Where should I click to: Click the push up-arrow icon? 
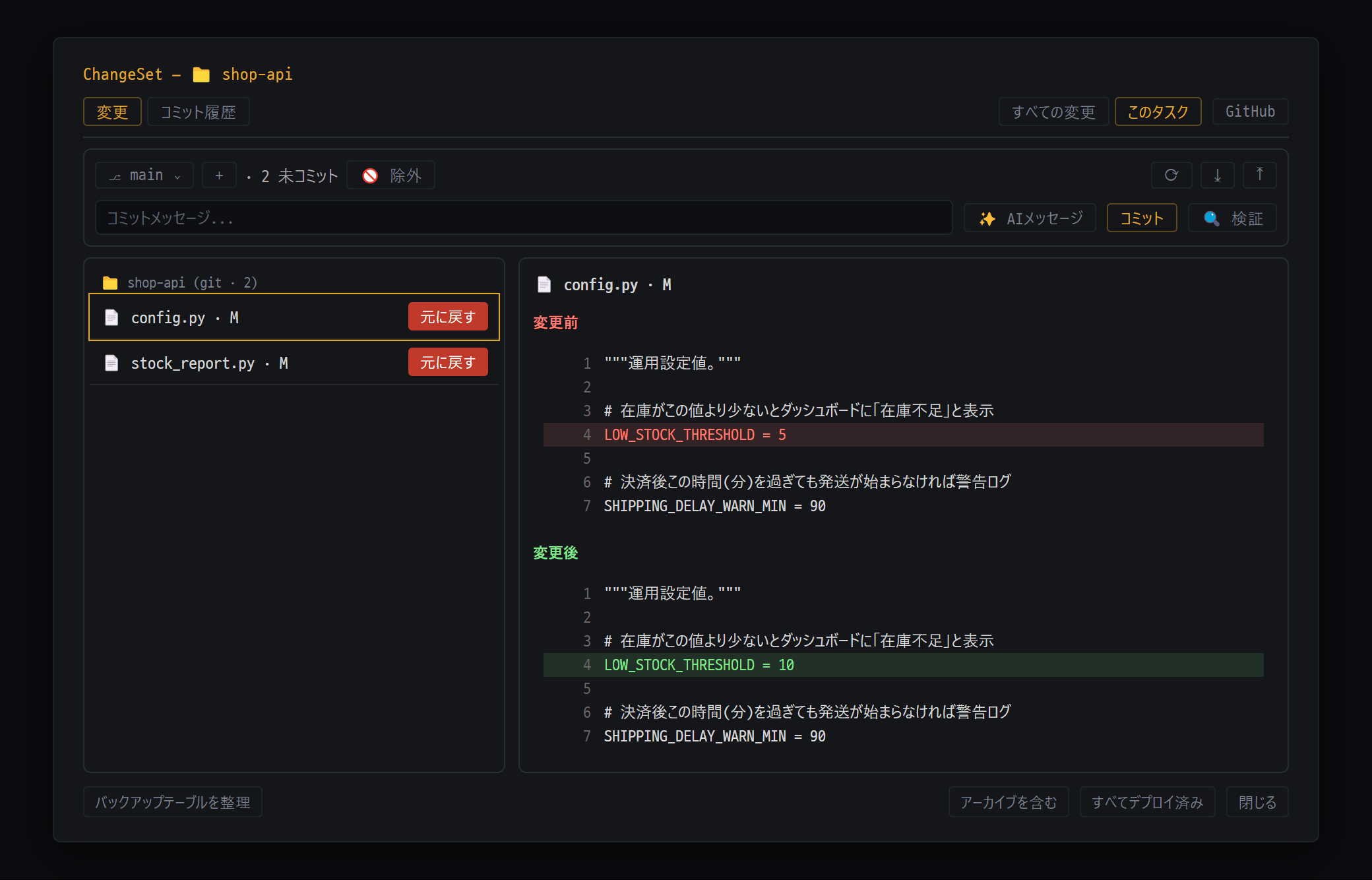point(1260,175)
